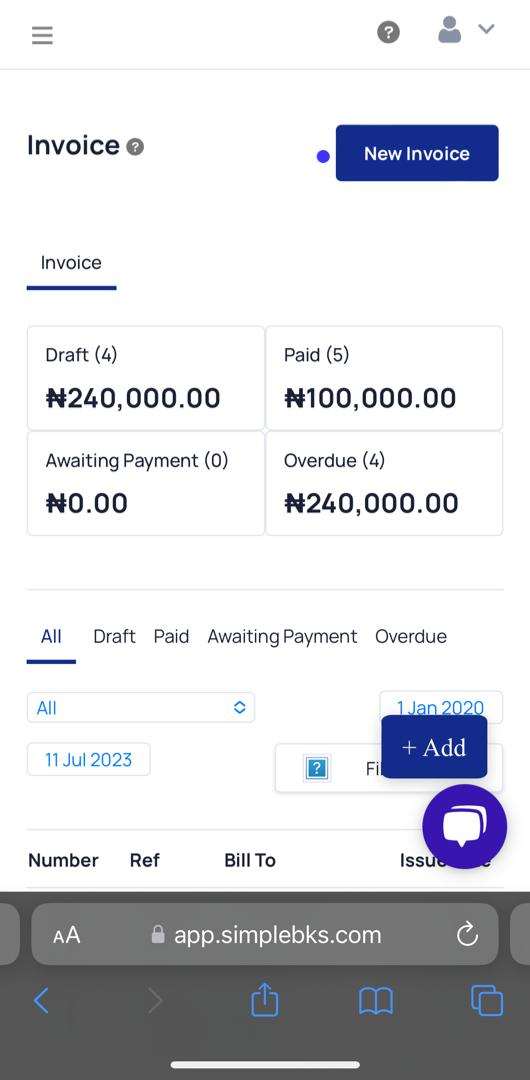Tap the app.simplebks.com address bar
Screen dimensions: 530x1080
(265, 935)
